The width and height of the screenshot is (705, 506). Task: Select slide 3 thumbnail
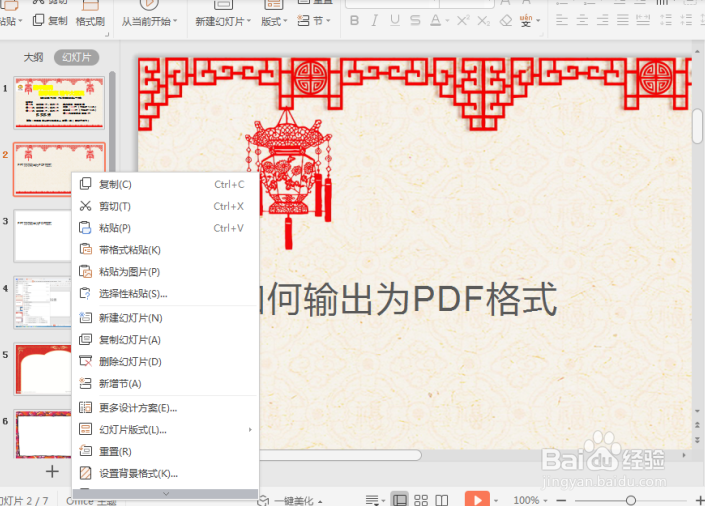click(42, 236)
